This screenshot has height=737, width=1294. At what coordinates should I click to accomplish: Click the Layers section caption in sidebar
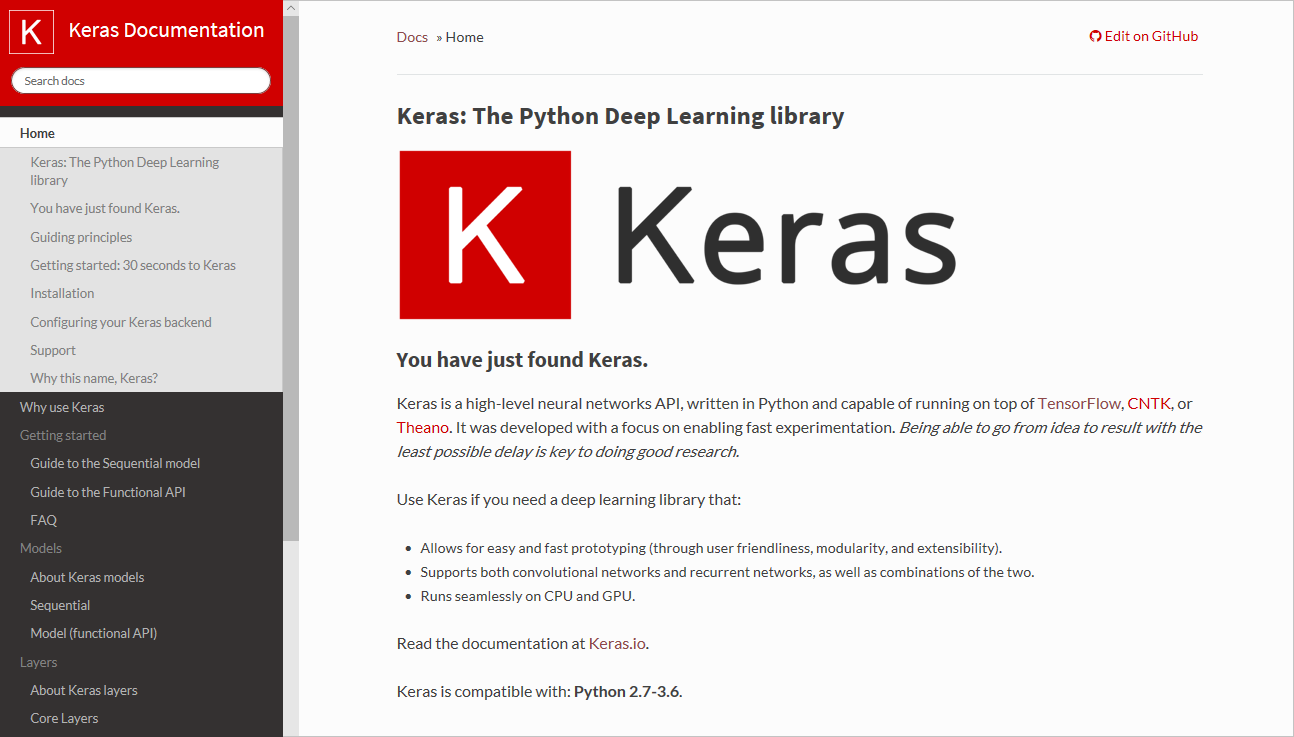click(x=39, y=662)
